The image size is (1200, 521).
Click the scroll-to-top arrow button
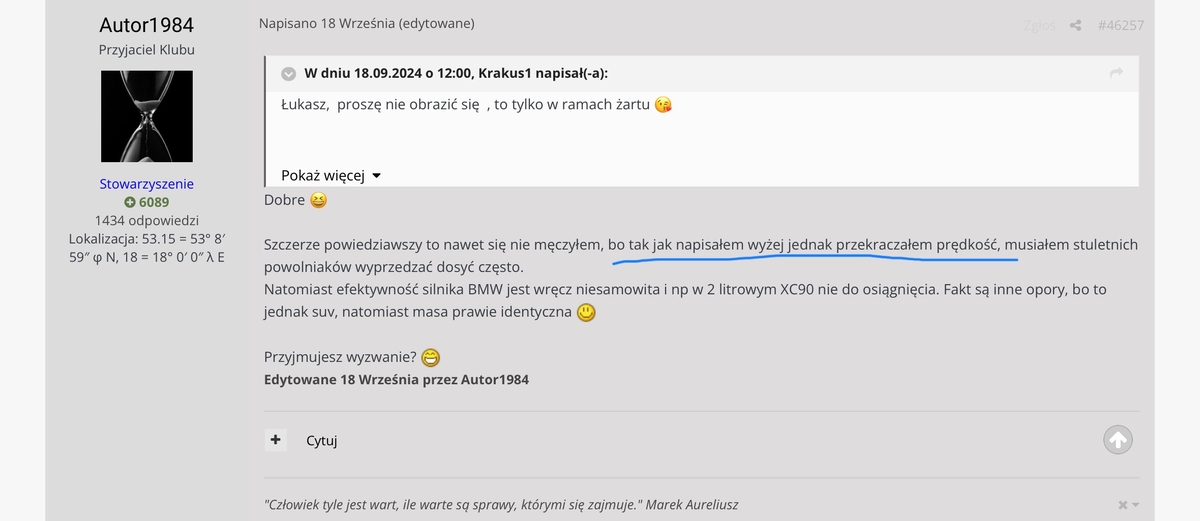[1118, 439]
